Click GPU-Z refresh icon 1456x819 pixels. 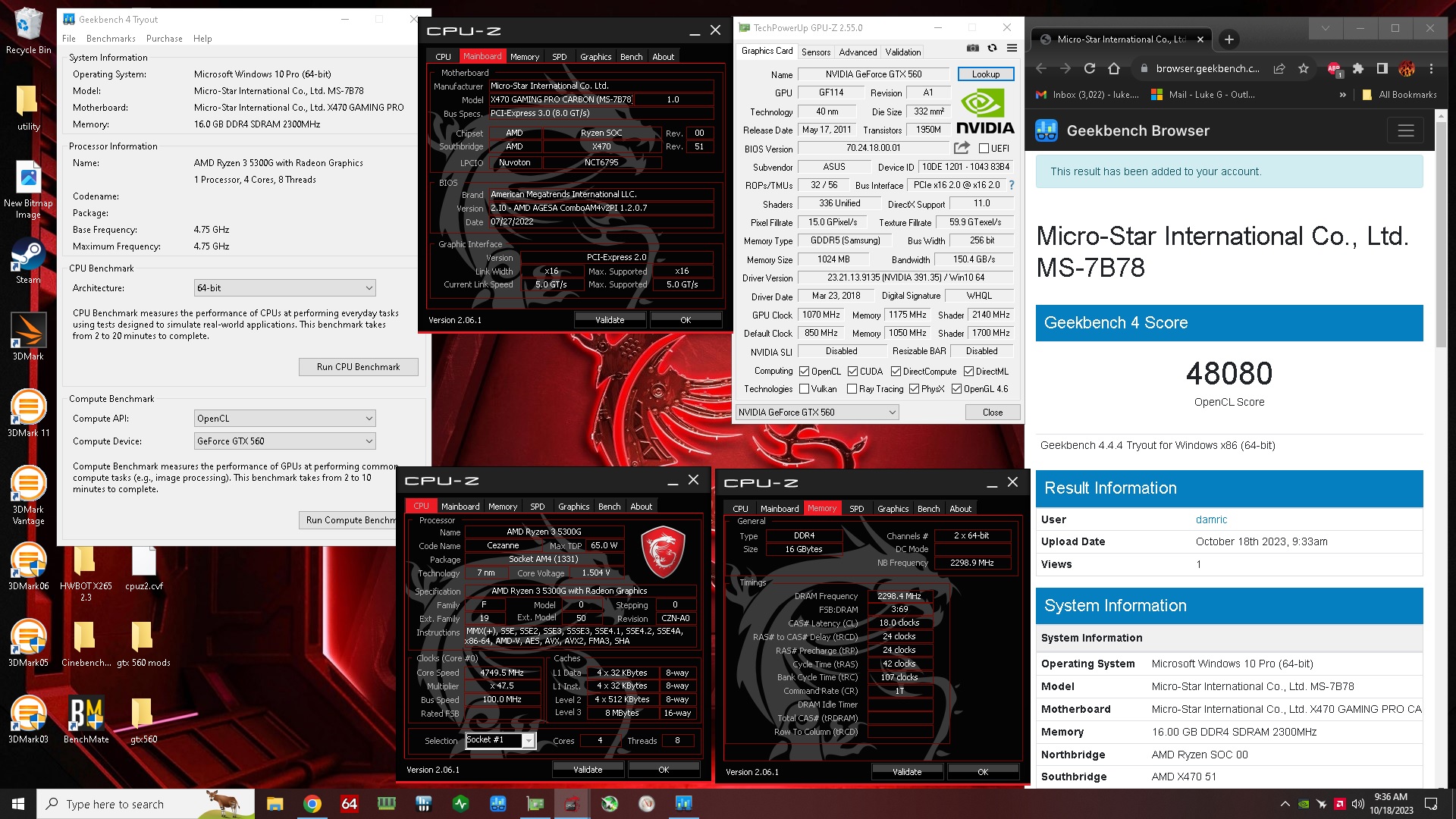tap(992, 48)
